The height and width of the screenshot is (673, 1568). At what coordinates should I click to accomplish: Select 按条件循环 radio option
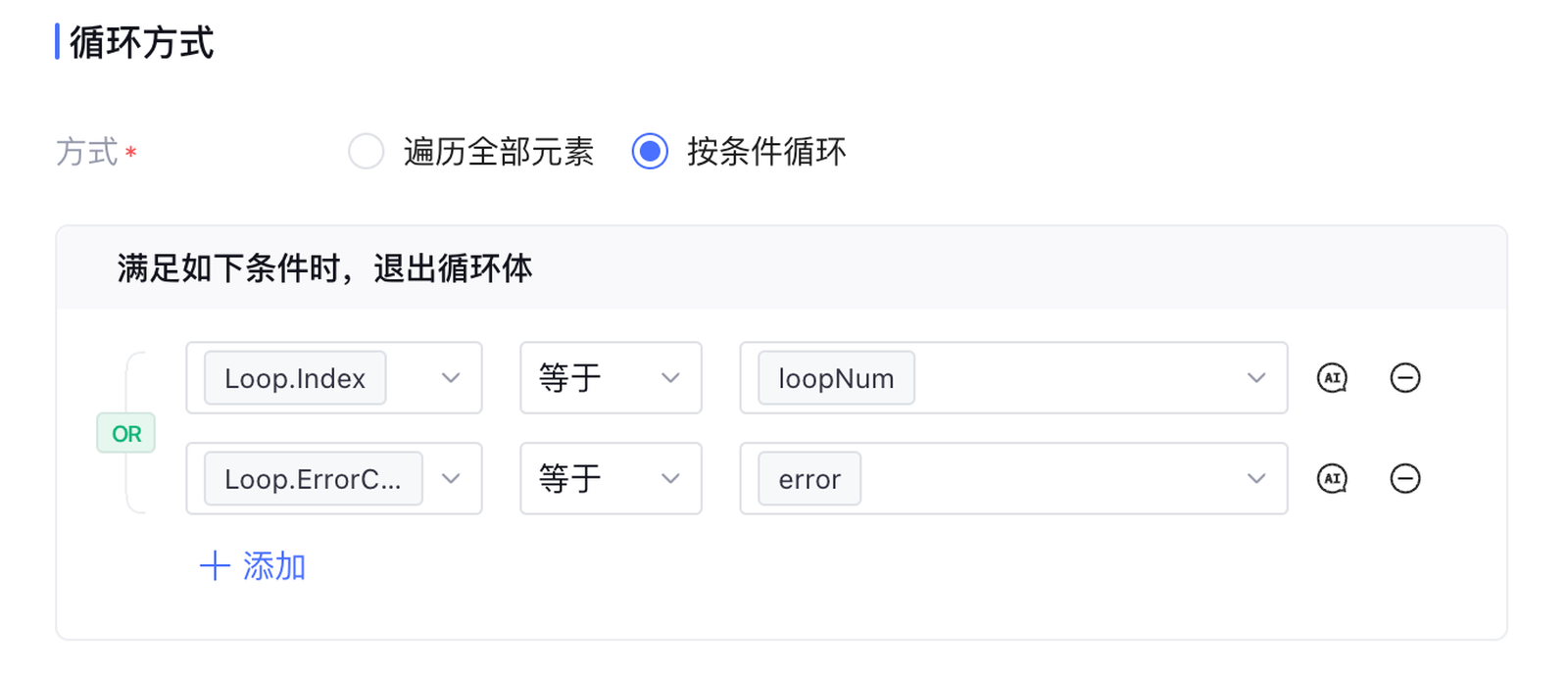[650, 152]
